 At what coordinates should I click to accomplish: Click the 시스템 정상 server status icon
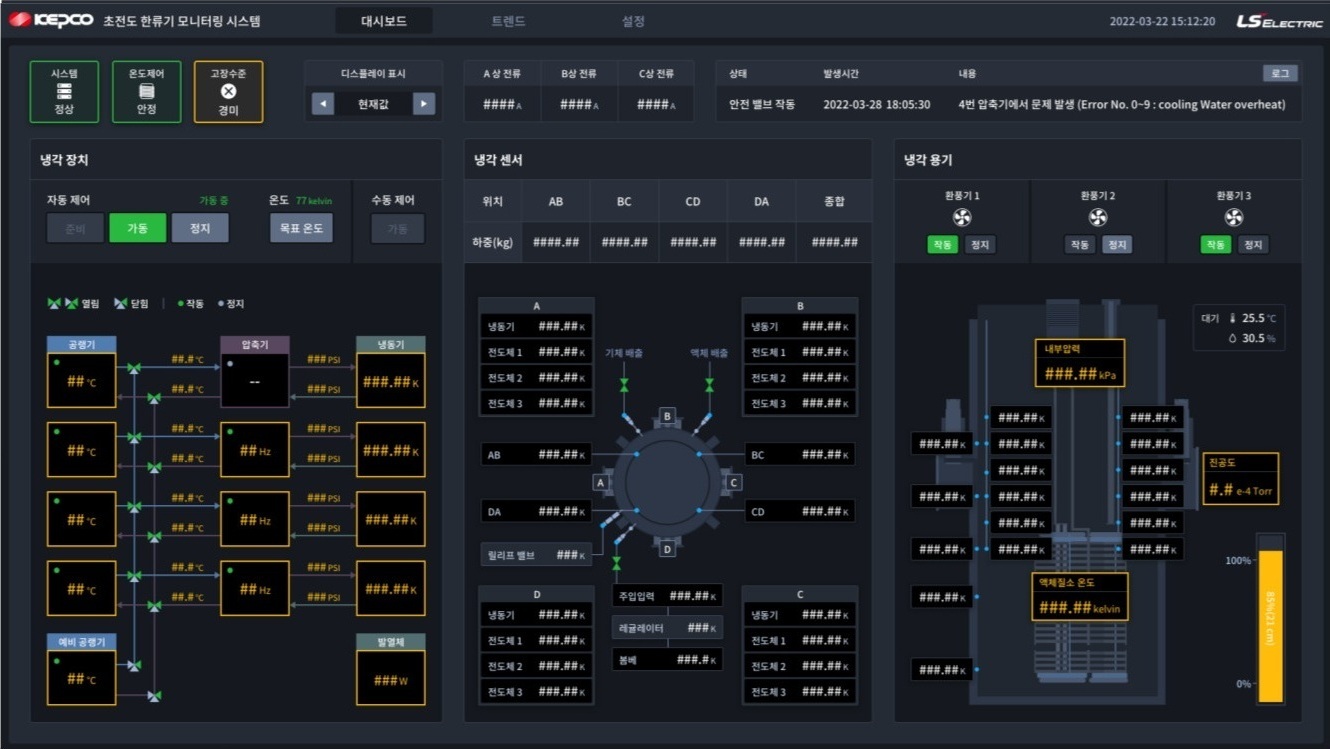(x=64, y=92)
